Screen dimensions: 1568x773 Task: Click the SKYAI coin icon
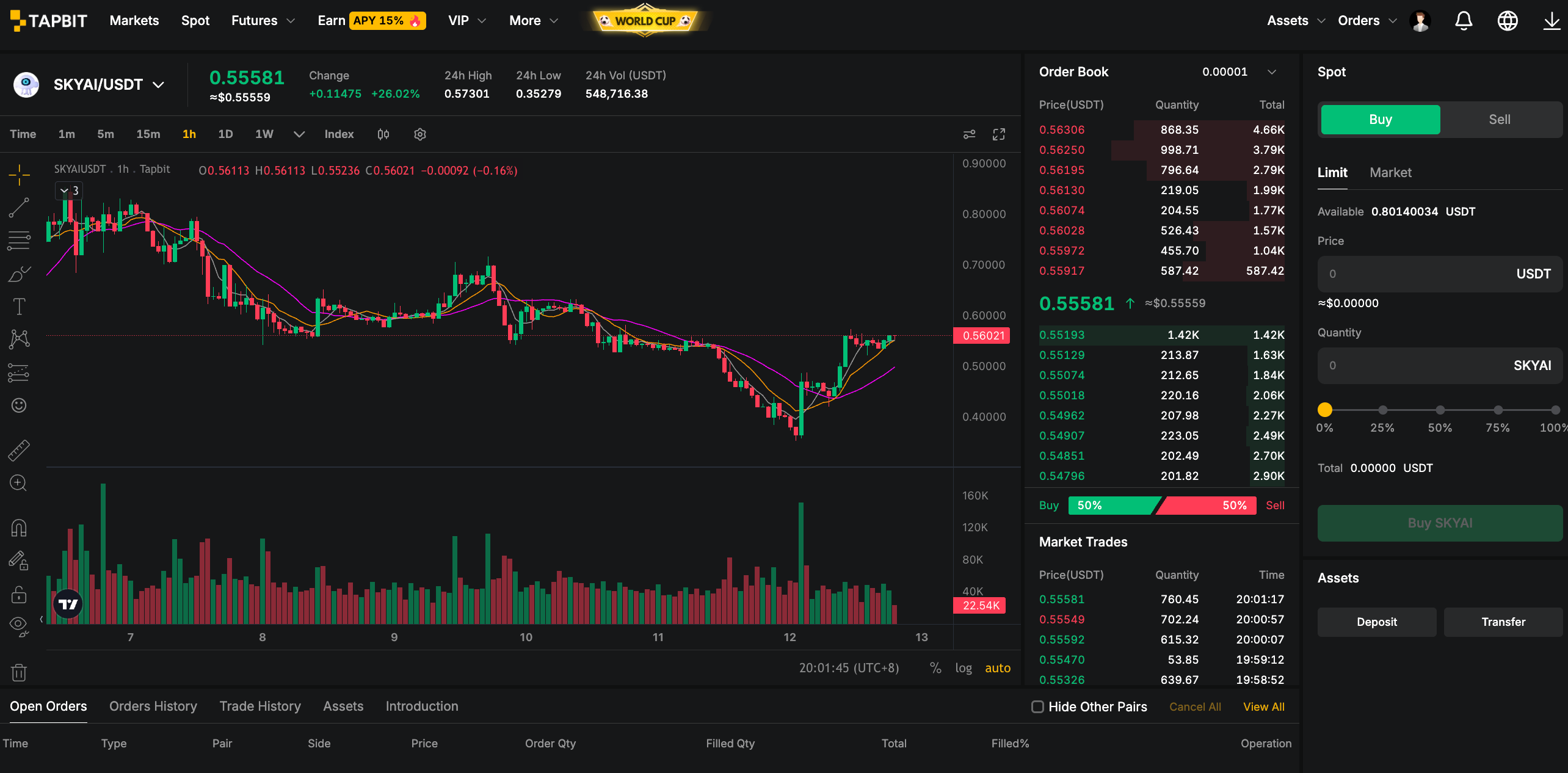click(26, 84)
